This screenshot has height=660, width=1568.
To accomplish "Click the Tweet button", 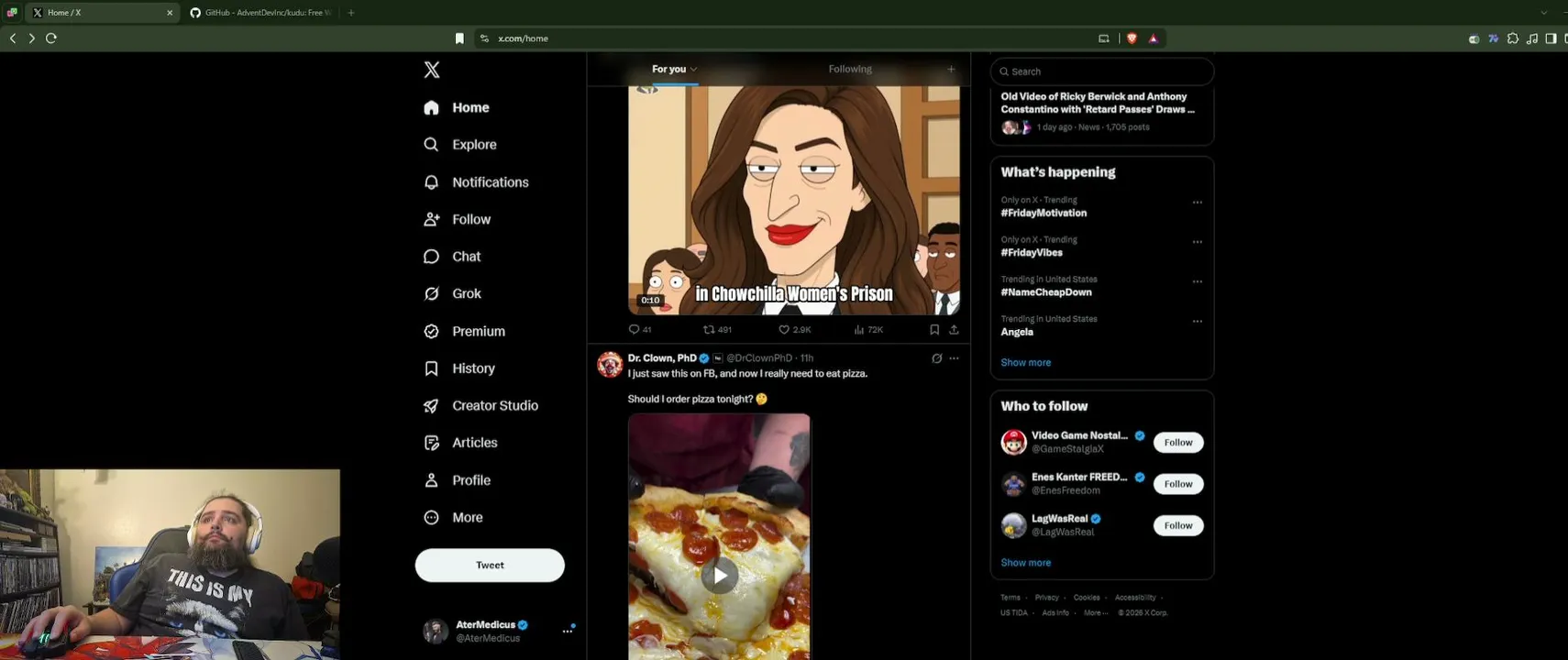I will coord(490,566).
